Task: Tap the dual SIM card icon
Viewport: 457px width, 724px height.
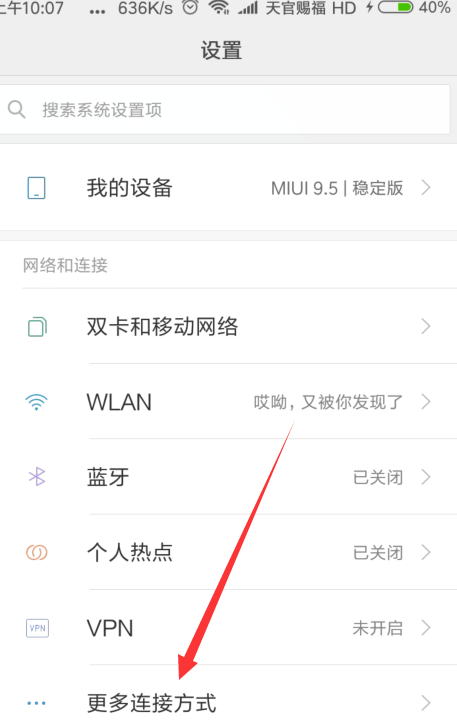Action: click(x=37, y=327)
